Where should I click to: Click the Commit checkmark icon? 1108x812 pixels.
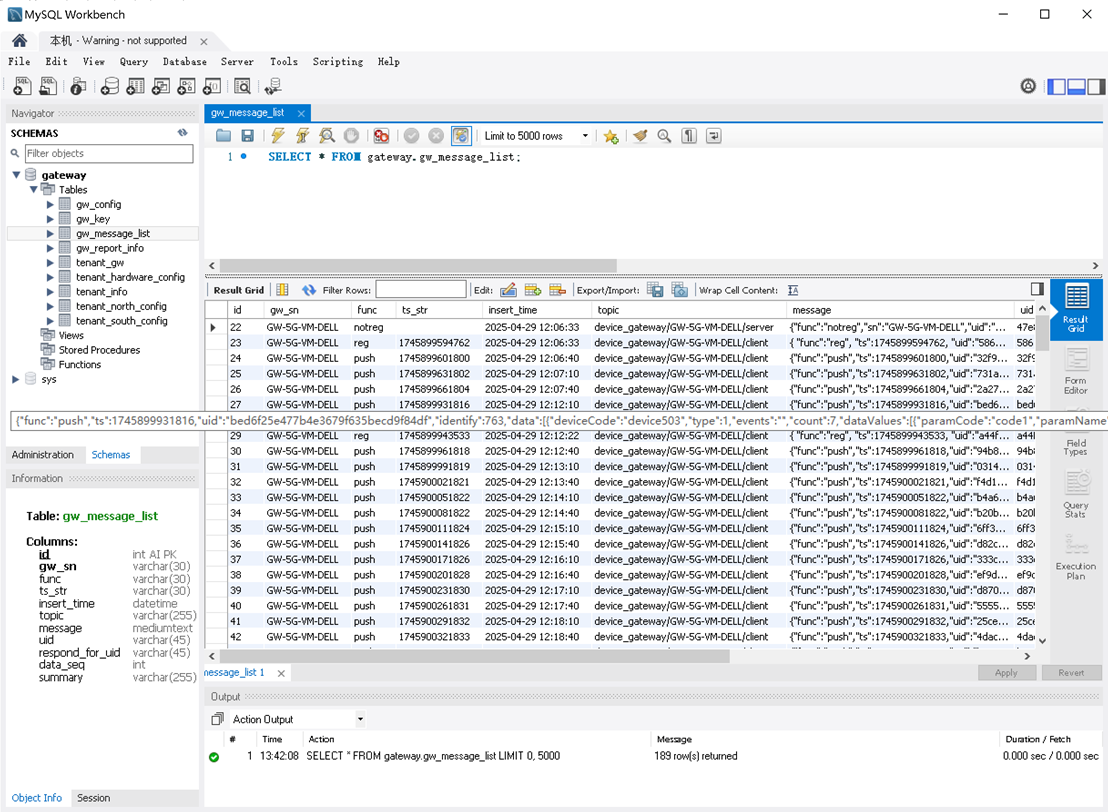pos(411,136)
